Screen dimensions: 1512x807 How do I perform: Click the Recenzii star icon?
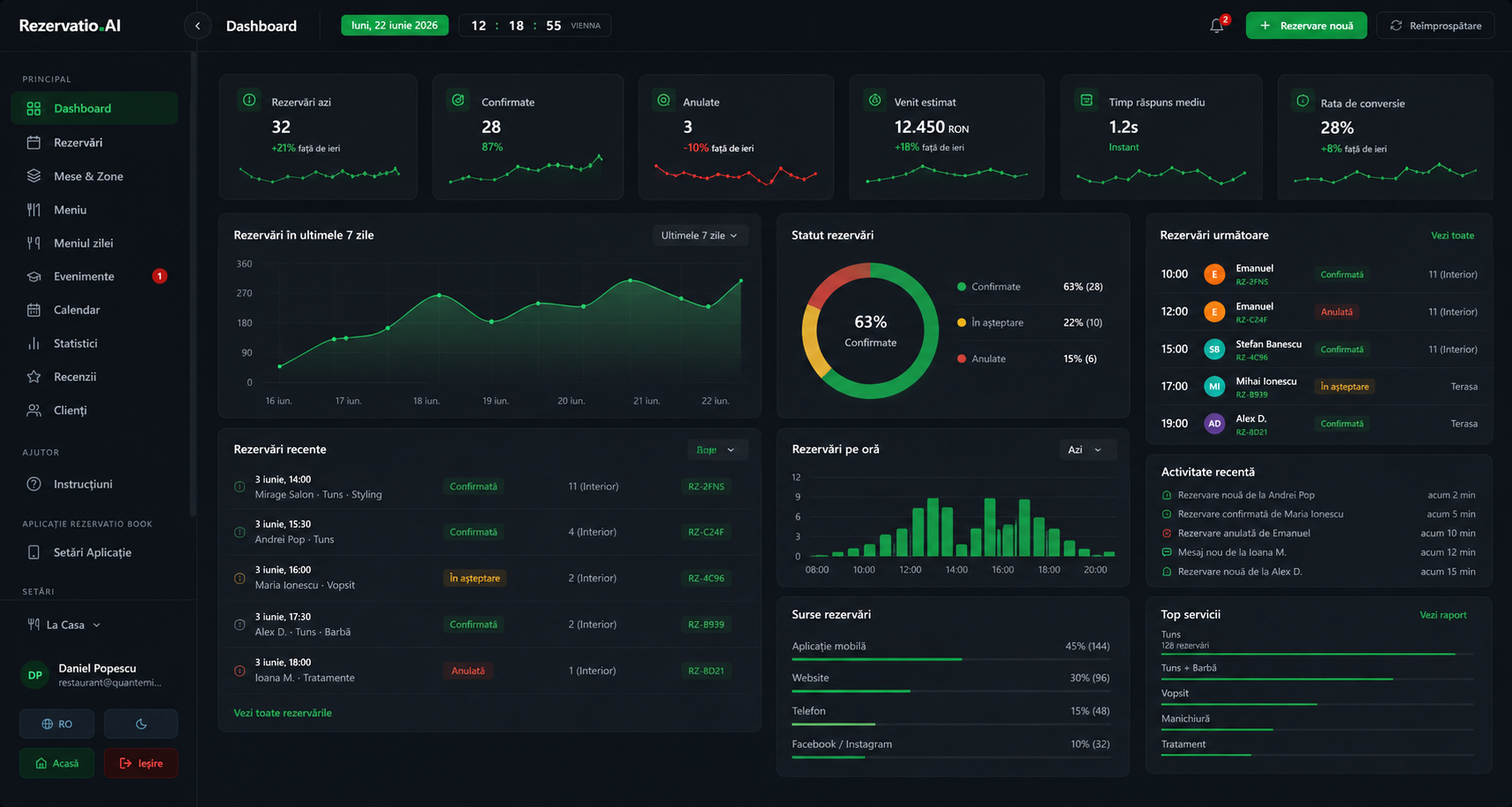tap(33, 376)
